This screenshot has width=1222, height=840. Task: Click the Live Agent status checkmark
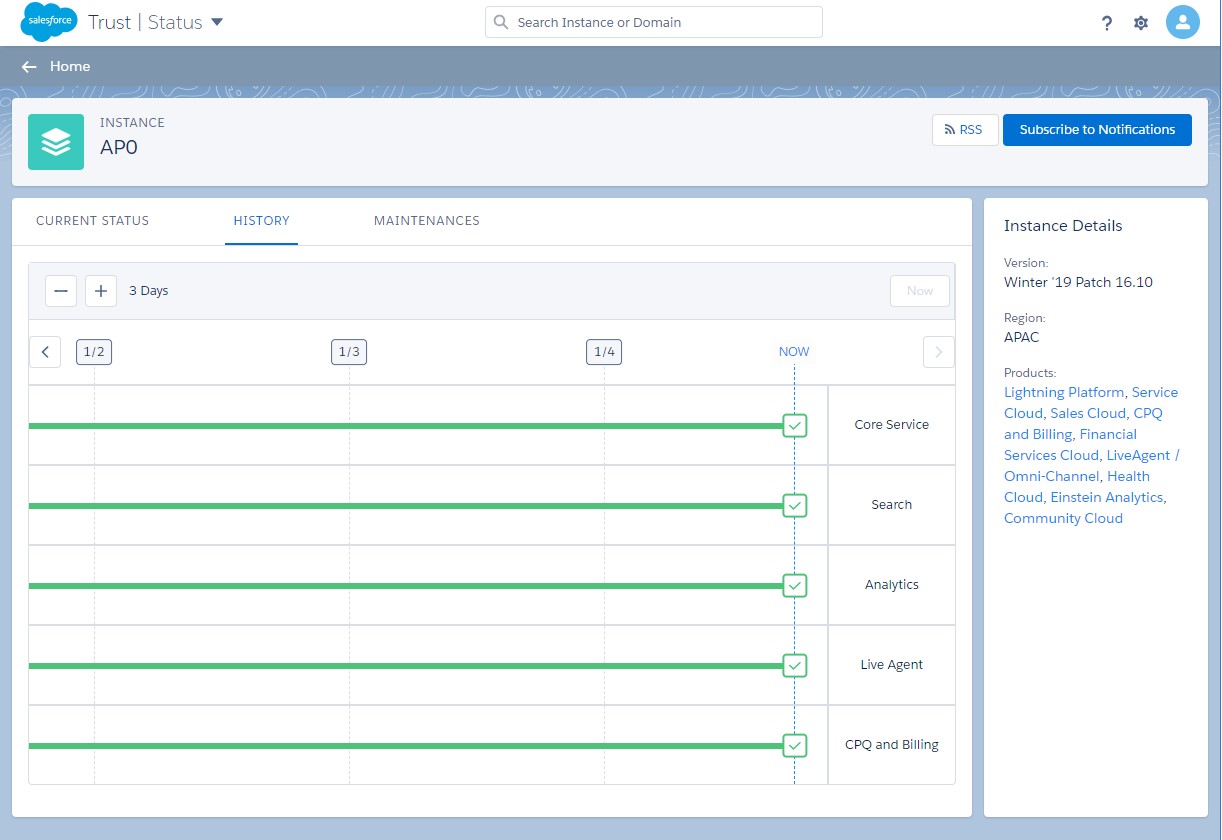click(x=795, y=665)
